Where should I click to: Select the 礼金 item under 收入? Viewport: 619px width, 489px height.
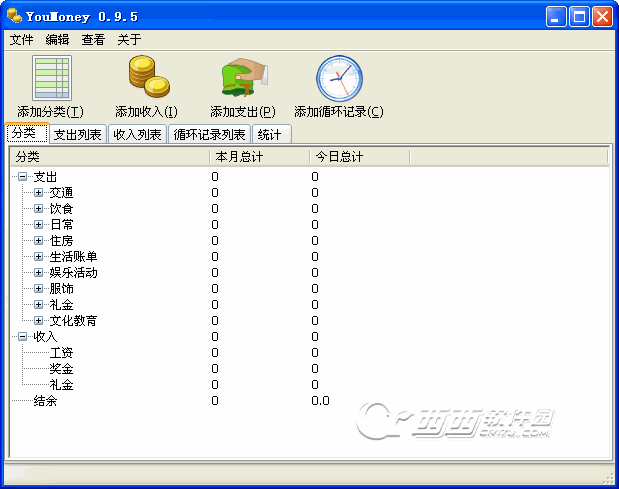pos(61,384)
